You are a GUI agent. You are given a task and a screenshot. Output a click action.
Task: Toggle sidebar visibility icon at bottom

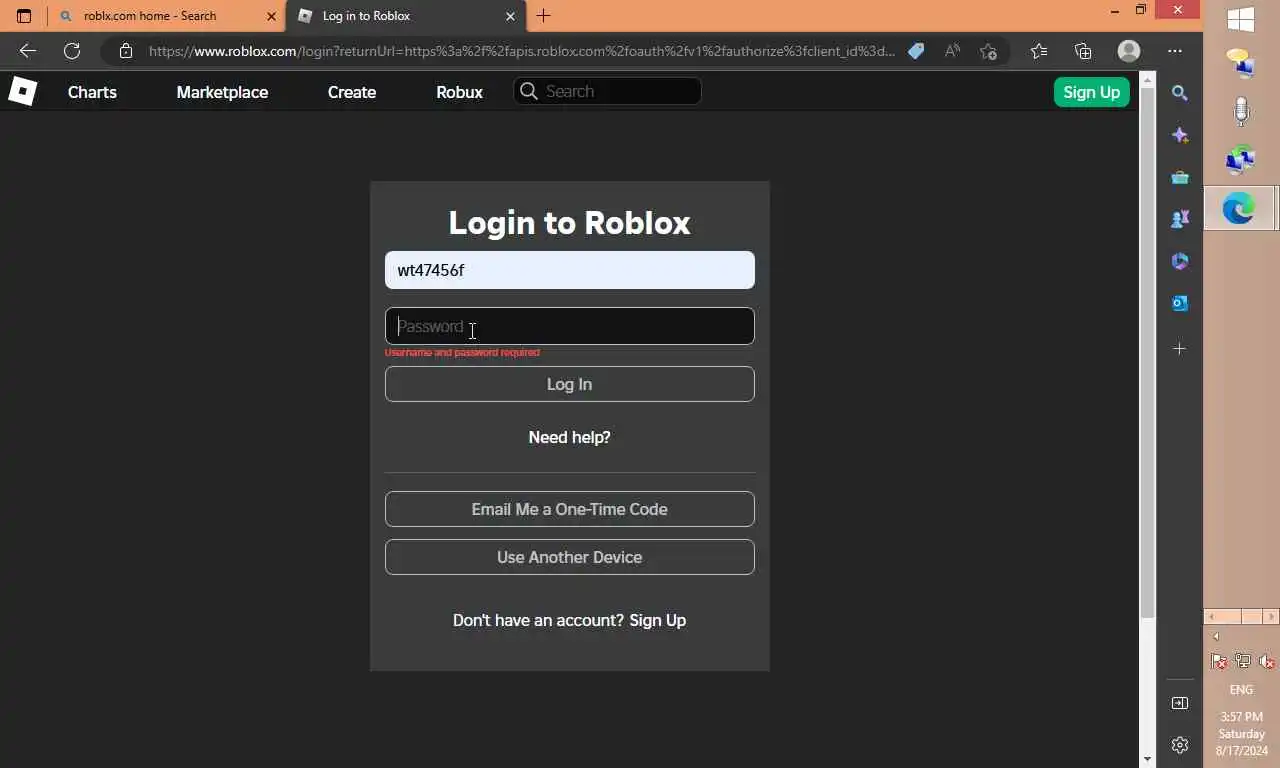(x=1180, y=703)
